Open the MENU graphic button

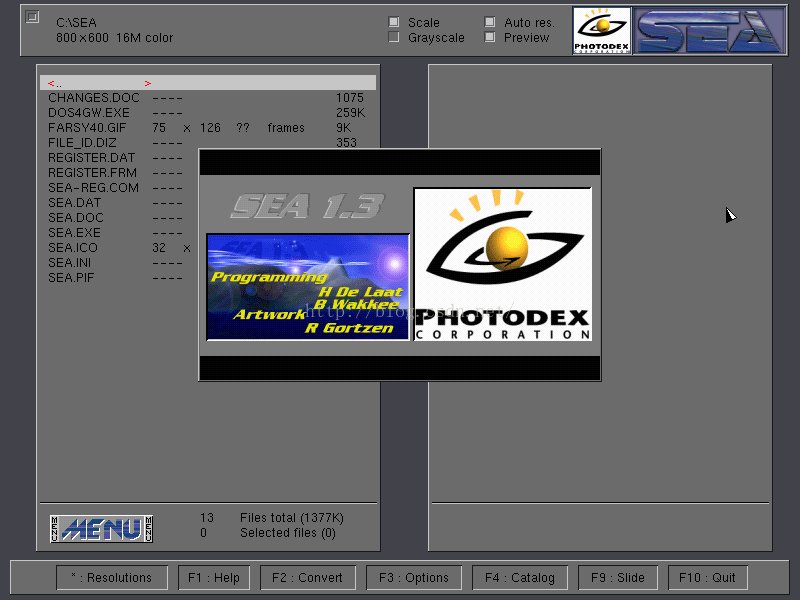point(102,529)
